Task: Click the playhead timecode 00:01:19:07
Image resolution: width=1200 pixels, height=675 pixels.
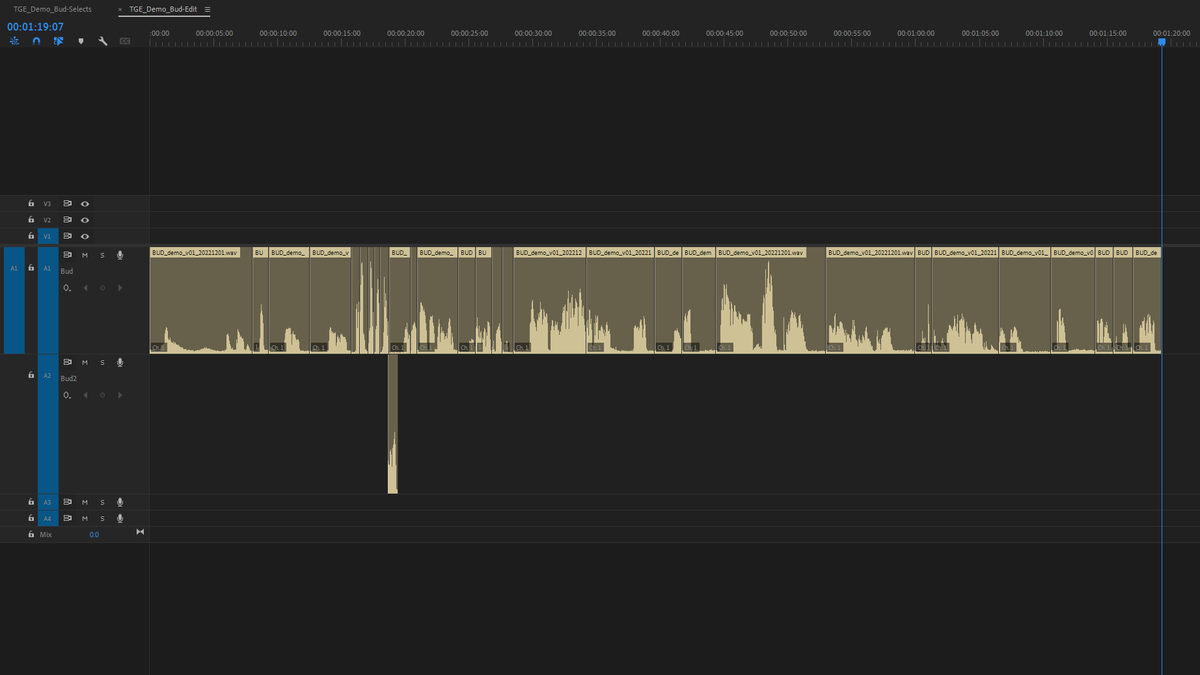Action: [35, 27]
